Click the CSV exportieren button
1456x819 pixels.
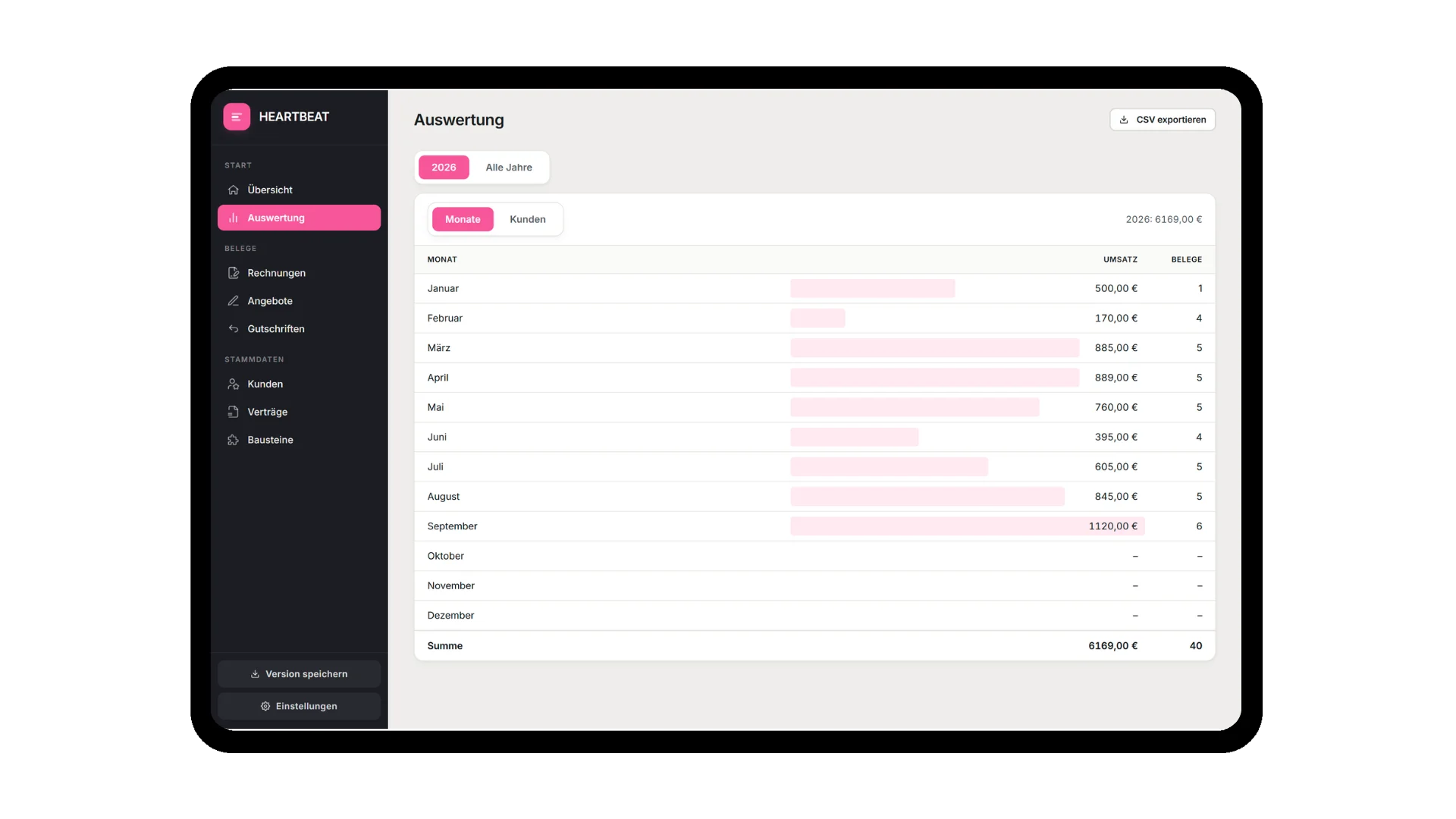[x=1163, y=120]
